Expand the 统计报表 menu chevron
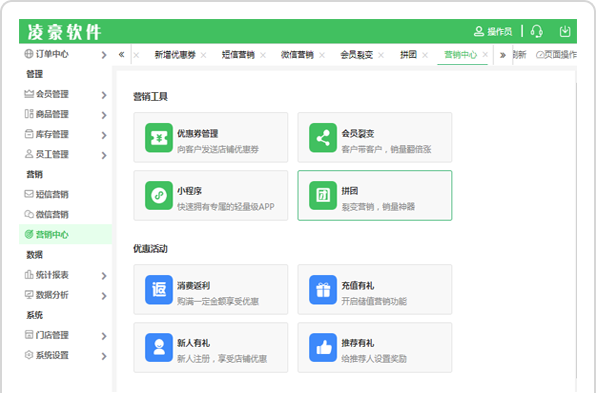596x393 pixels. pyautogui.click(x=104, y=276)
